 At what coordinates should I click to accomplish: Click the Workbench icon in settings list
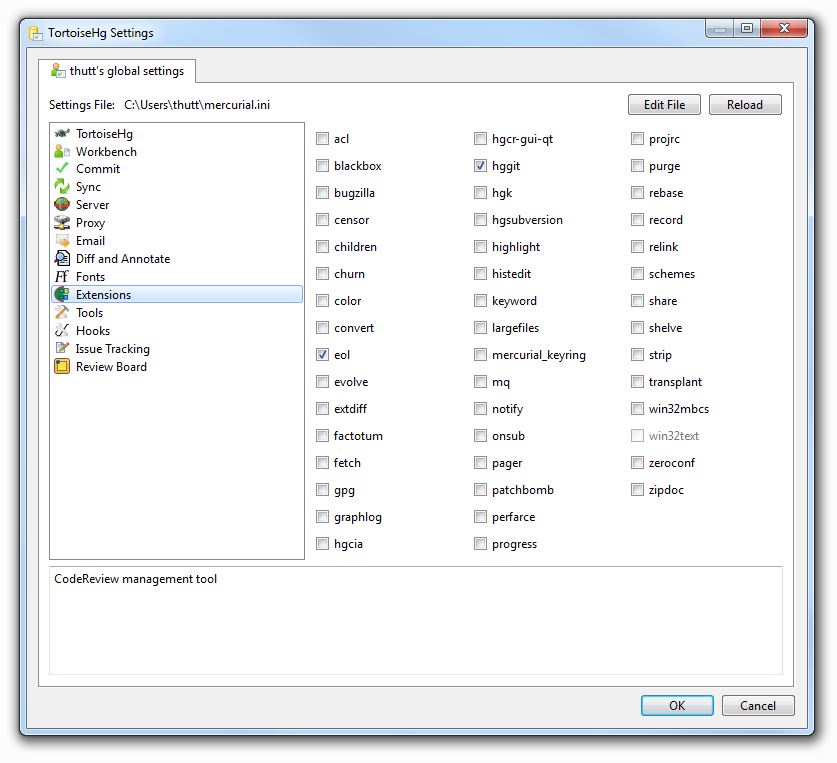[x=62, y=152]
